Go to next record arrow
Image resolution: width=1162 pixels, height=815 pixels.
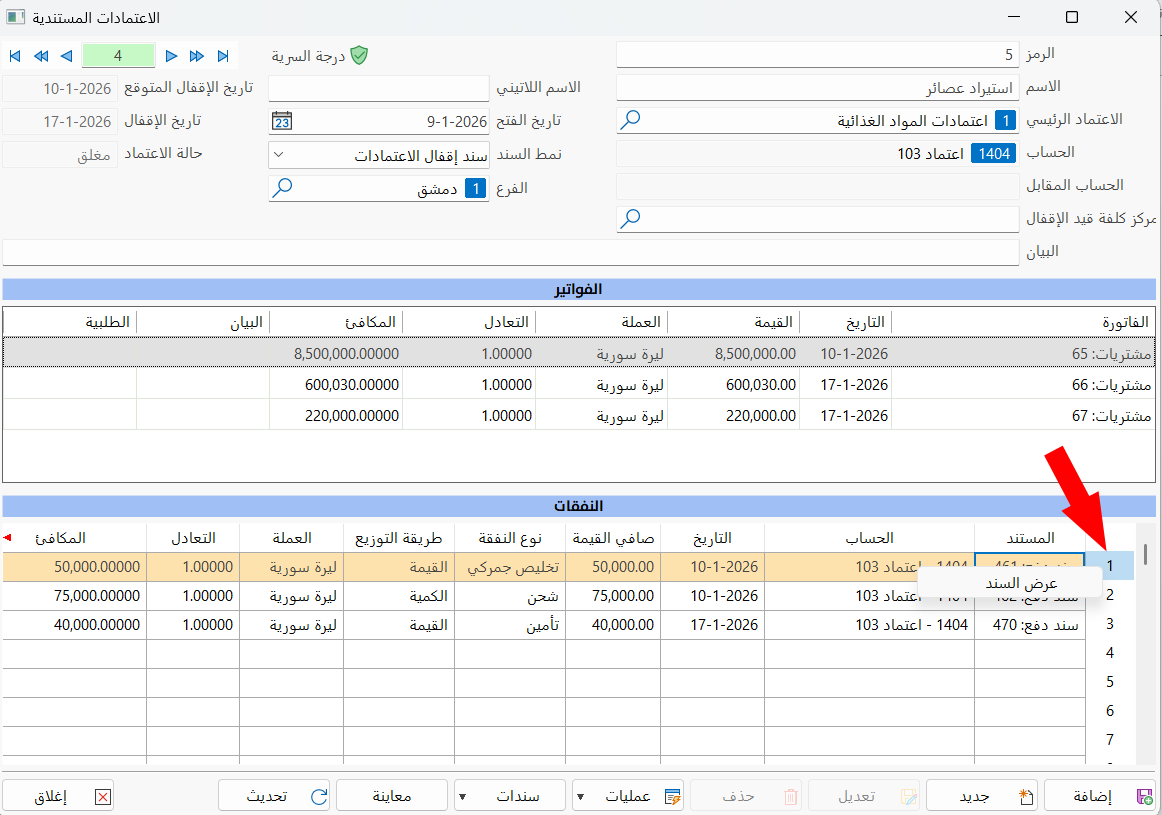(171, 56)
